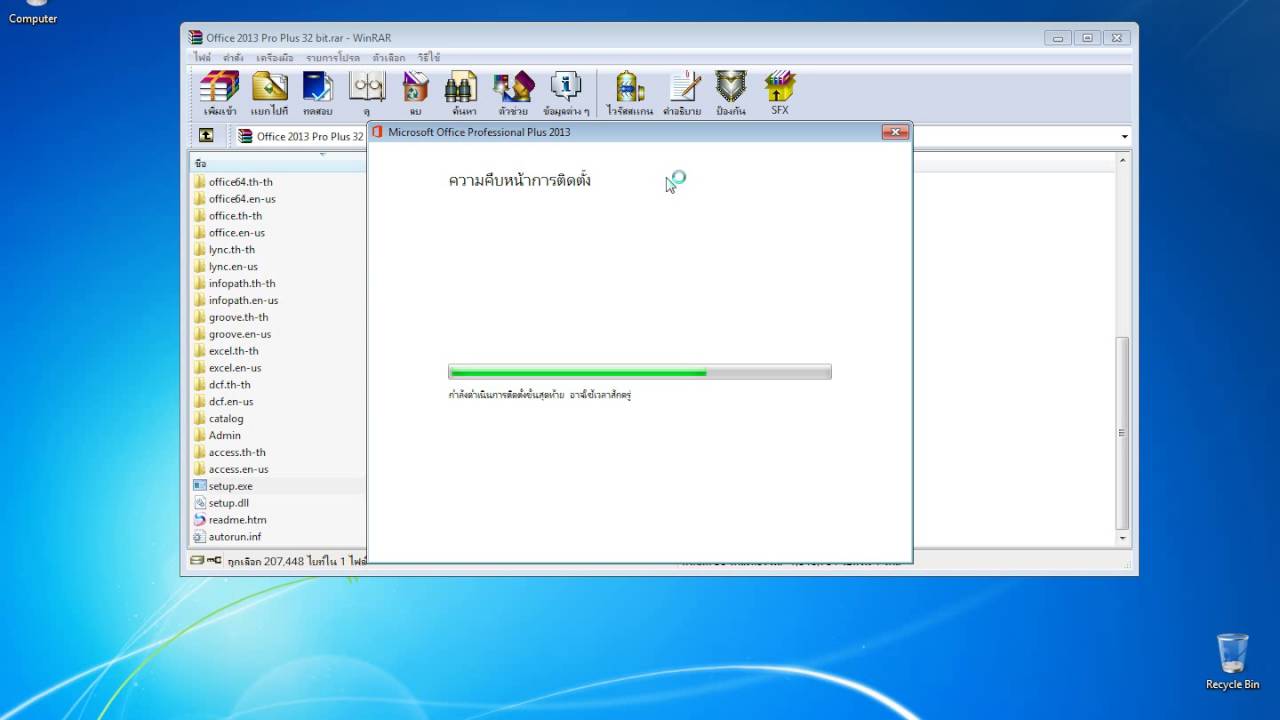Select the autorun.inf file icon
The width and height of the screenshot is (1280, 720).
click(200, 537)
